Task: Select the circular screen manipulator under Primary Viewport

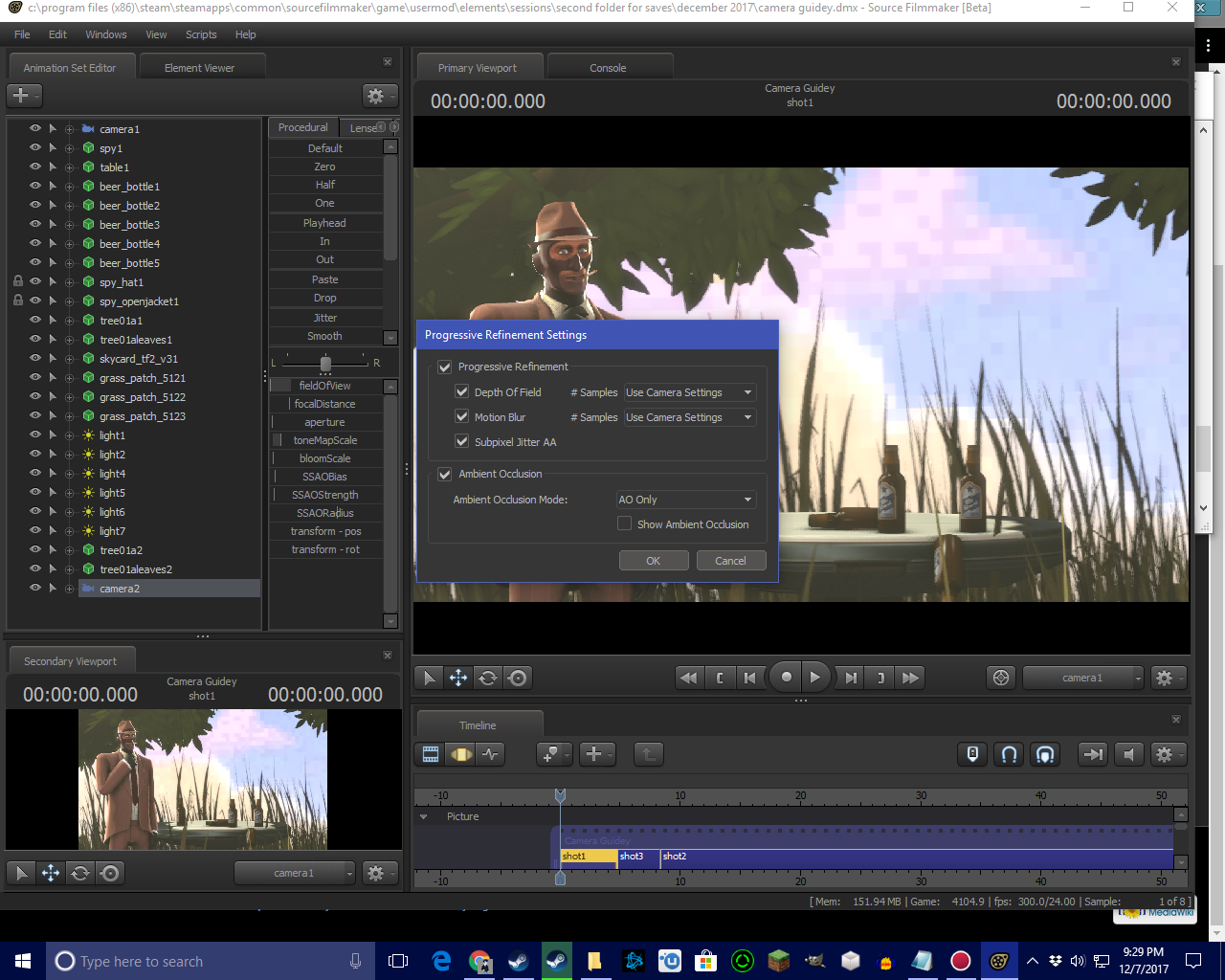Action: click(x=518, y=678)
